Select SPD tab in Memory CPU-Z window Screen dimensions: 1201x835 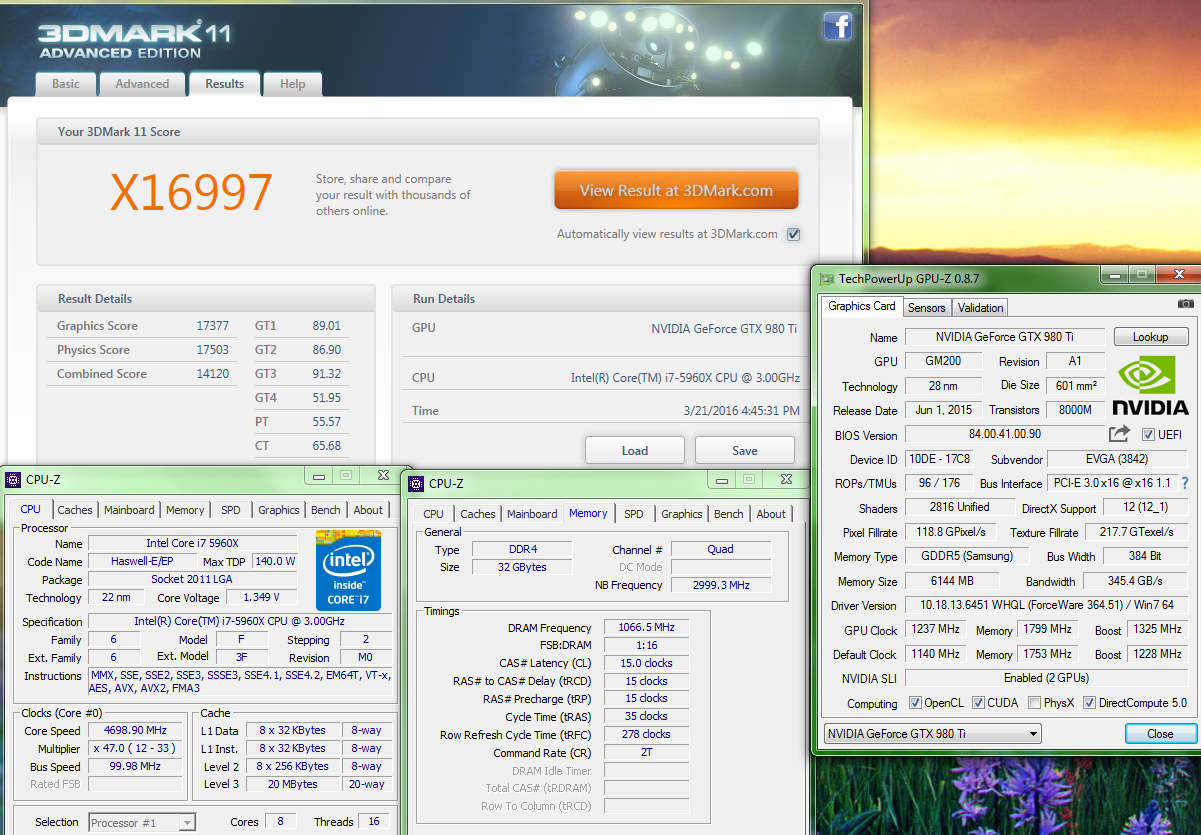click(634, 514)
